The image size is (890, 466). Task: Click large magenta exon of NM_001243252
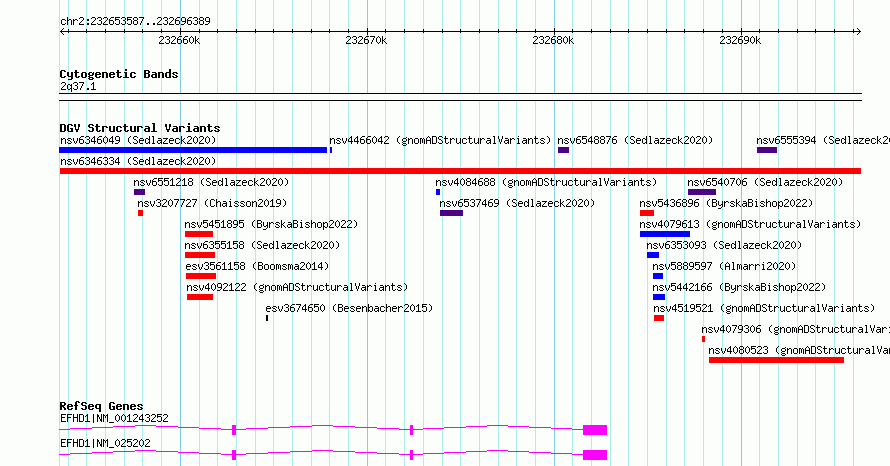(595, 430)
